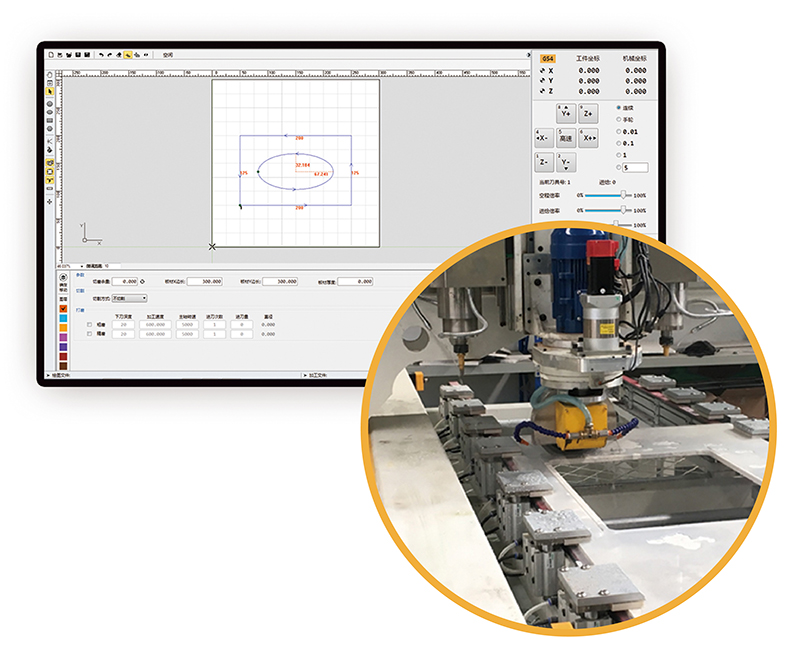This screenshot has height=669, width=800.
Task: Click the custom step value field showing 5
Action: [636, 167]
